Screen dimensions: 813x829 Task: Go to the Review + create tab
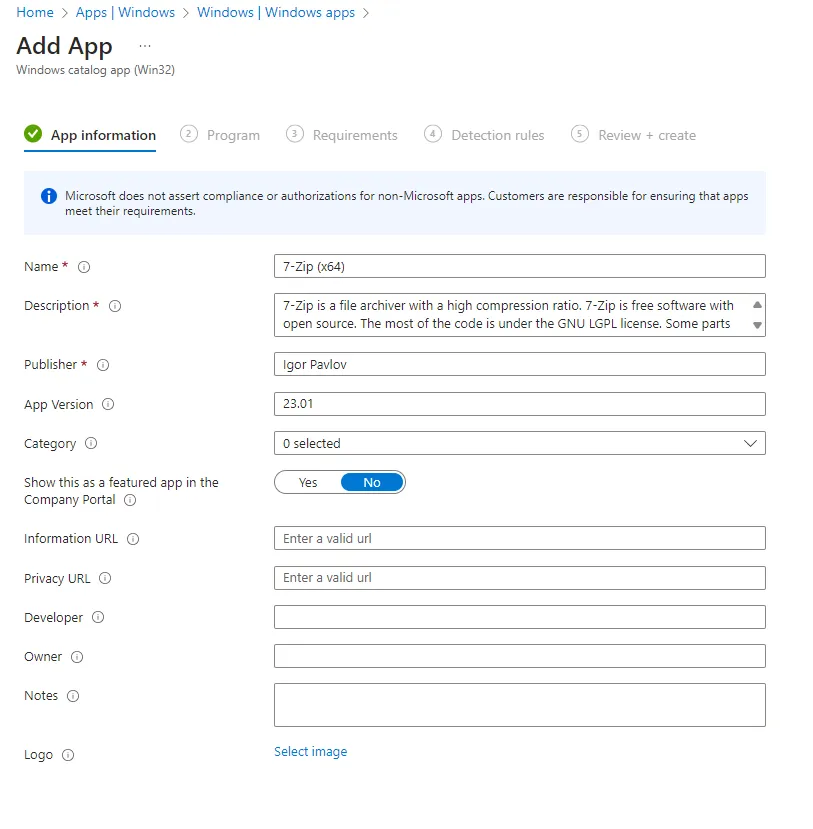[x=646, y=135]
